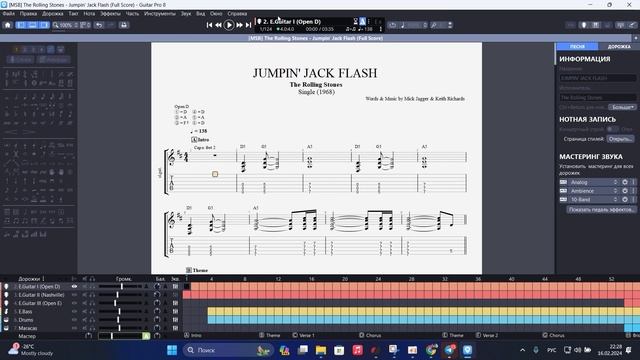Mute the Drums track speaker icon
This screenshot has height=360, width=640.
click(x=85, y=320)
